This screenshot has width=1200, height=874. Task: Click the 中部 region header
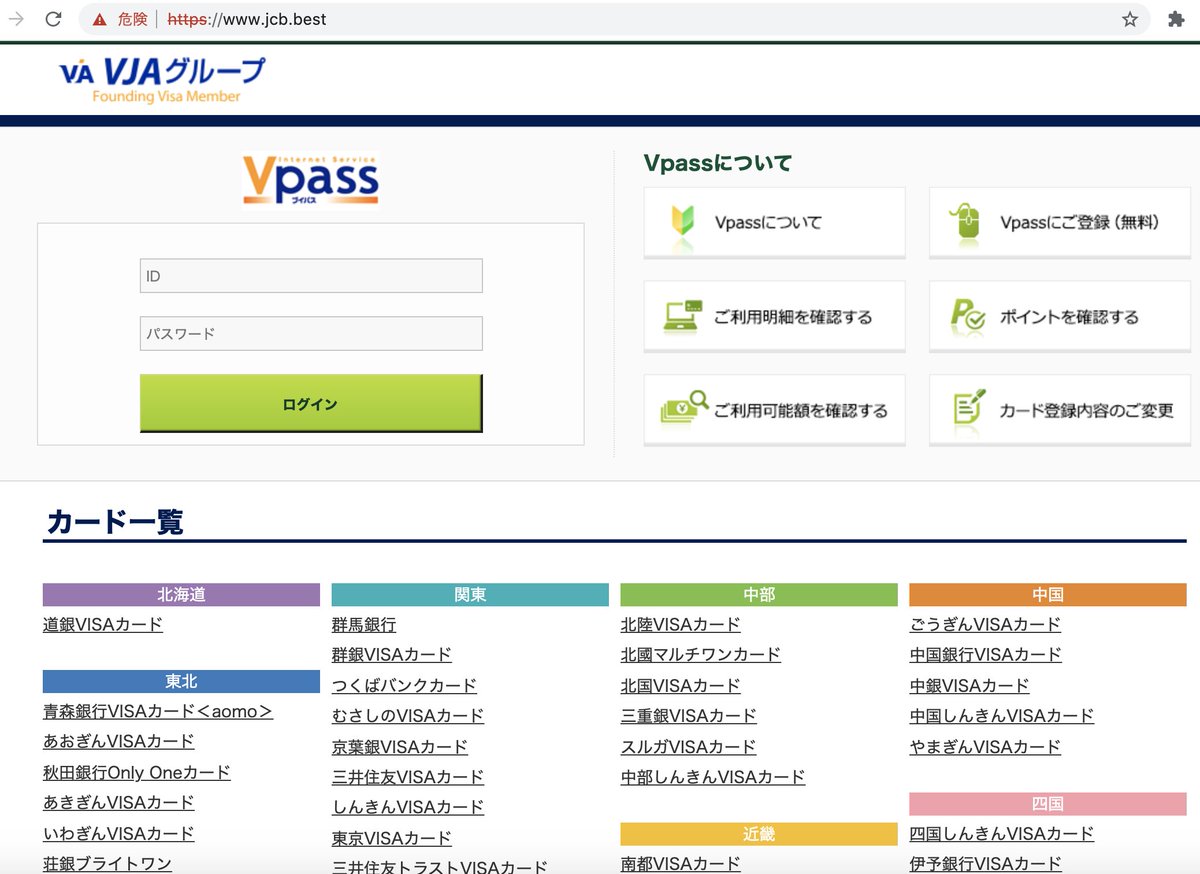(x=759, y=594)
